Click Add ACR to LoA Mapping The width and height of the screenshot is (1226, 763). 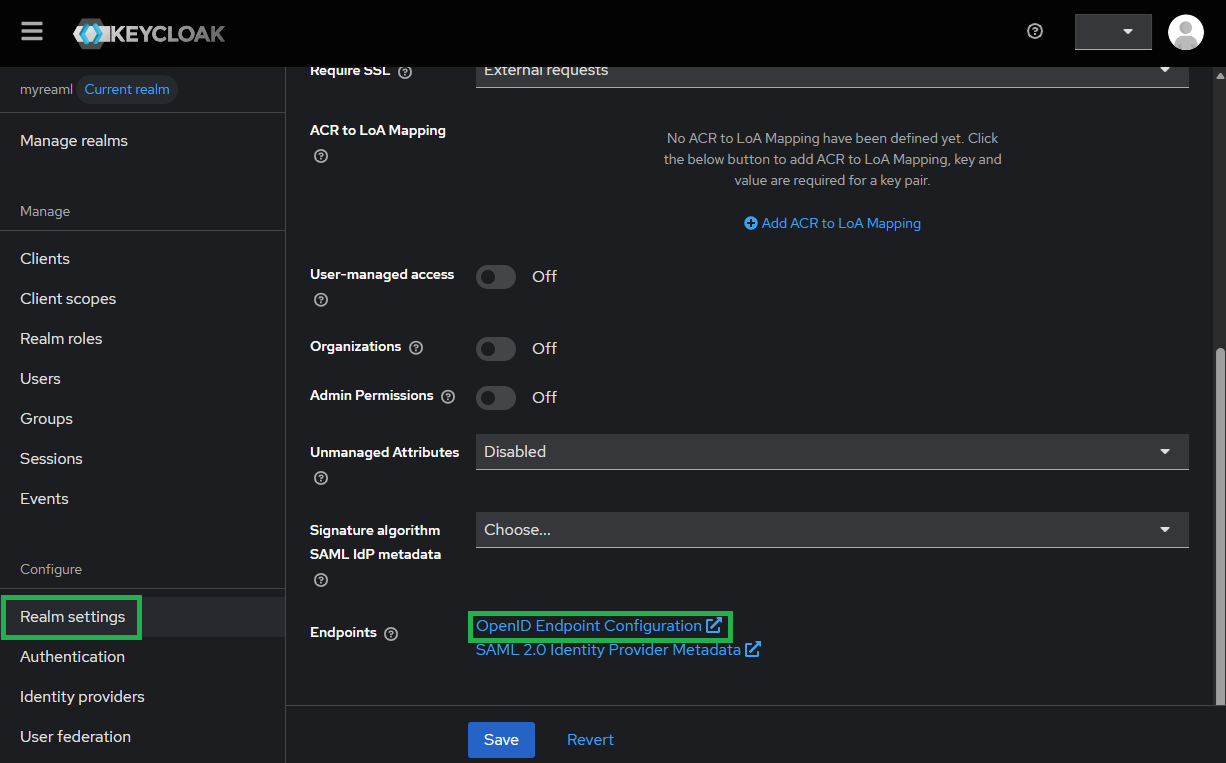click(x=832, y=224)
